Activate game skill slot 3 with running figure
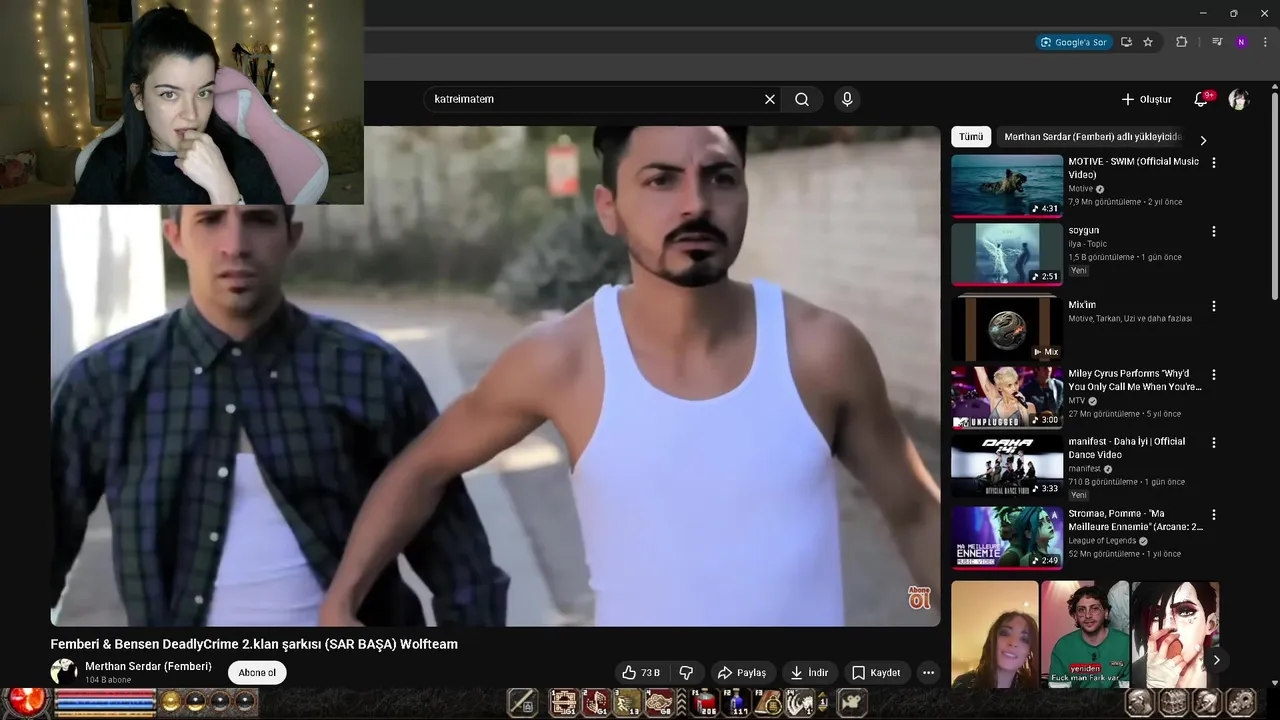 pyautogui.click(x=627, y=703)
